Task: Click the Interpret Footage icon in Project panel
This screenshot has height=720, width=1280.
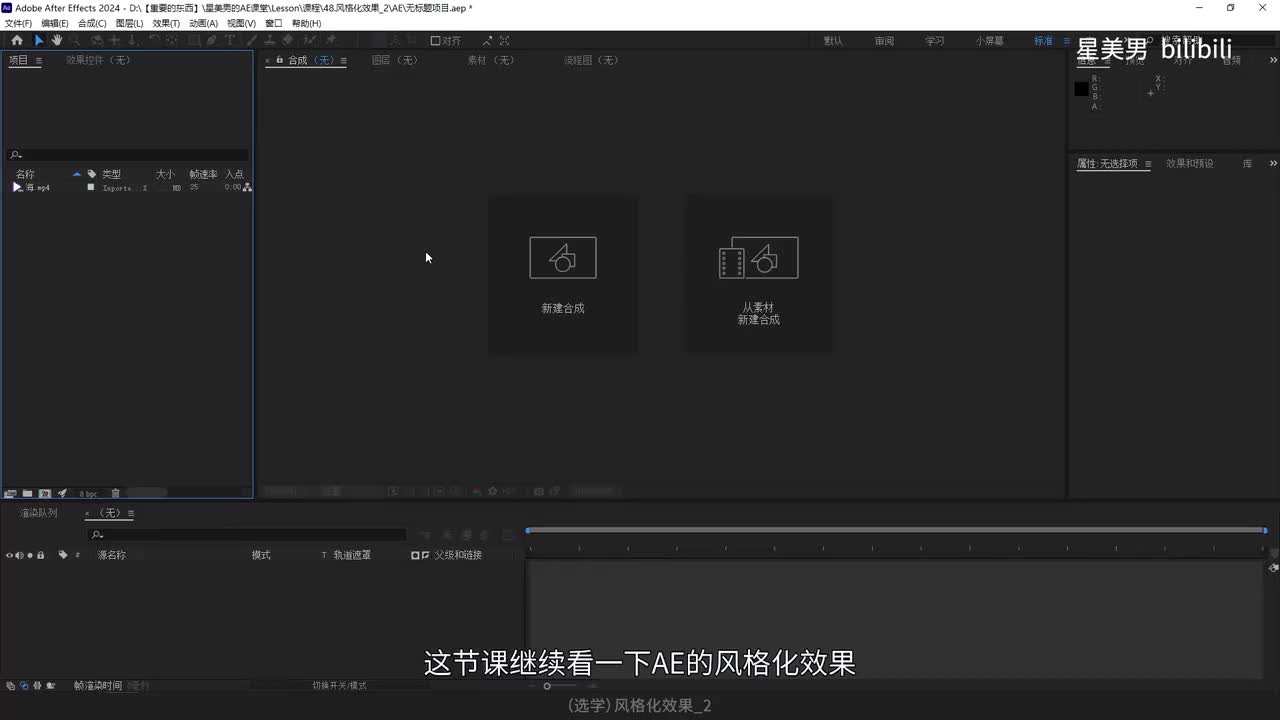Action: pos(10,493)
